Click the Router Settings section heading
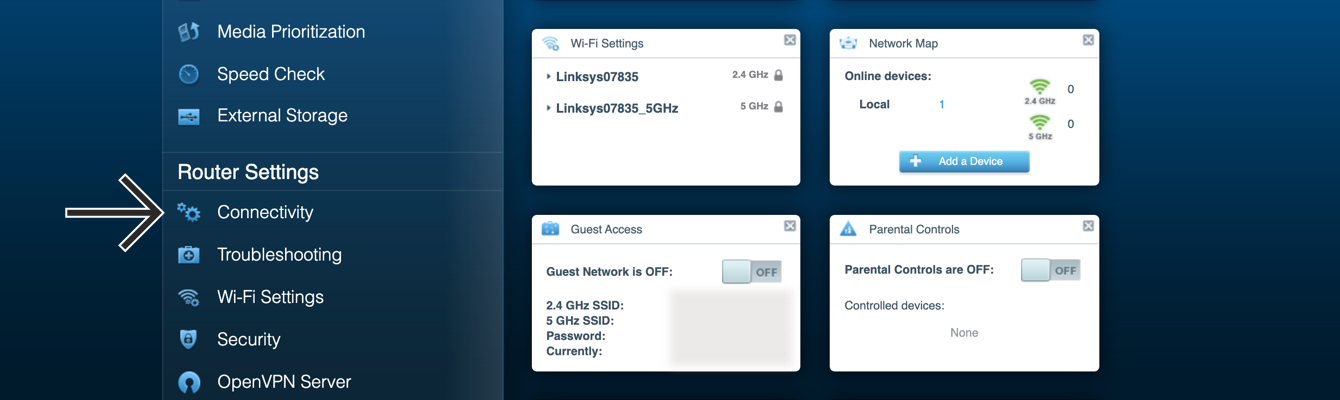Screen dimensions: 1340x400 click(x=248, y=172)
